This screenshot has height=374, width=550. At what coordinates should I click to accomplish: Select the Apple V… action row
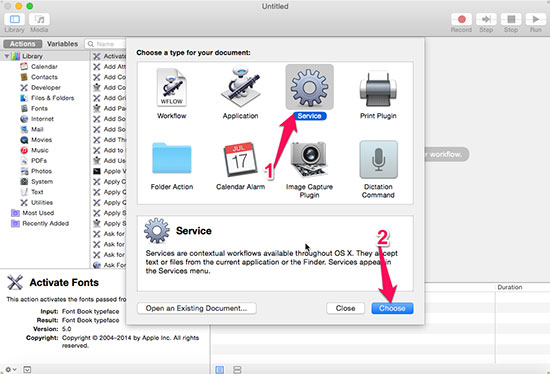click(x=109, y=171)
